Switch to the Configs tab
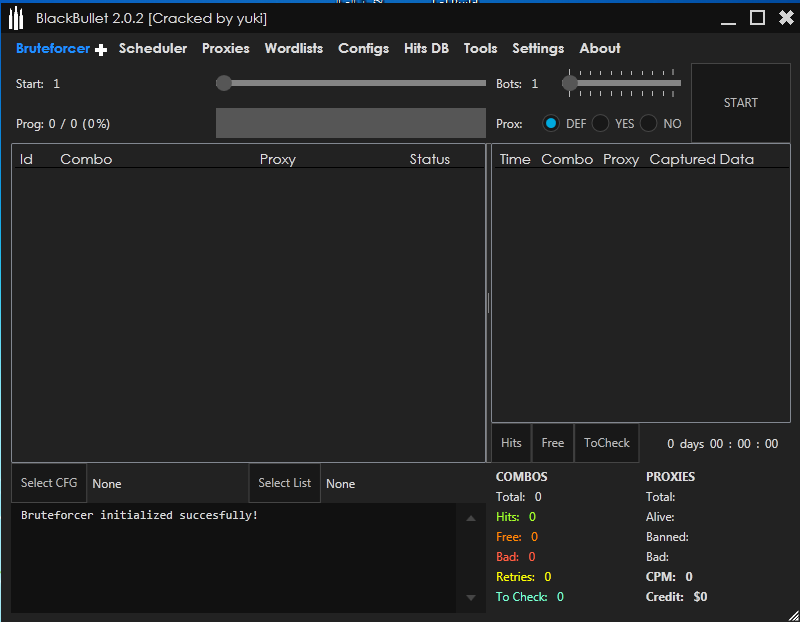Screen dimensions: 800x622 click(363, 48)
